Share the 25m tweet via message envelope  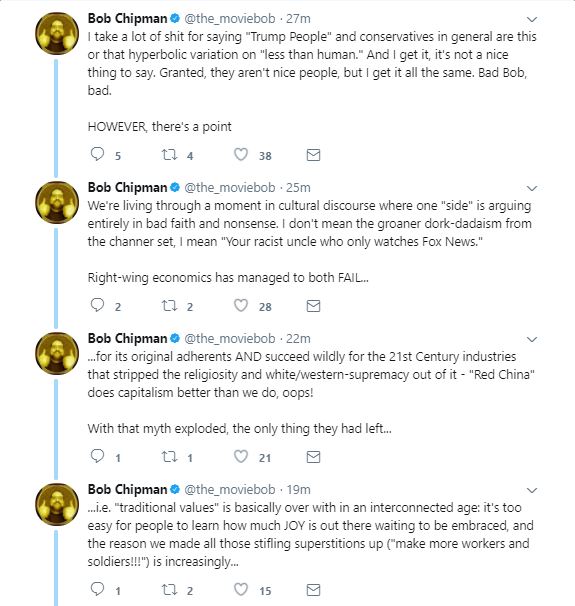313,306
